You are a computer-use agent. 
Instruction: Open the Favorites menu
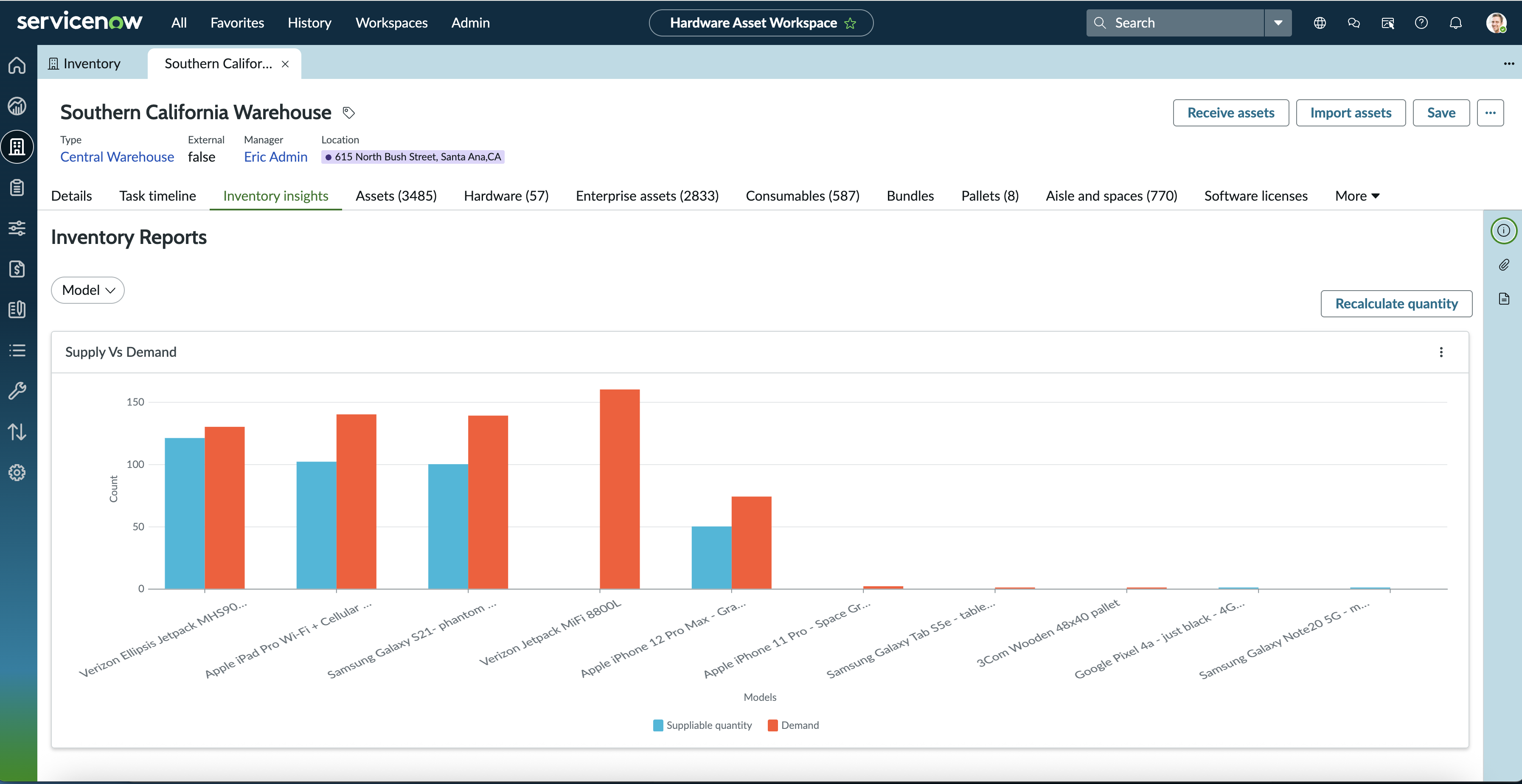tap(238, 23)
